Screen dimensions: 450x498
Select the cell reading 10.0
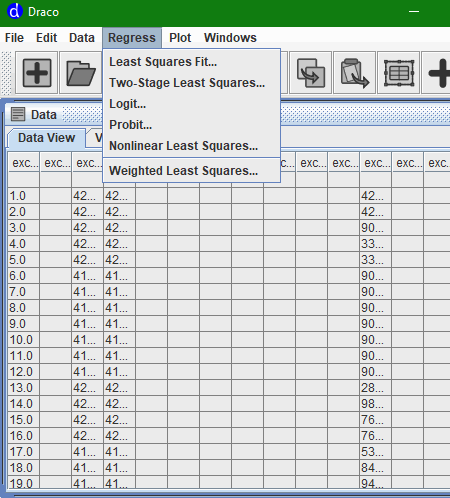pos(23,340)
